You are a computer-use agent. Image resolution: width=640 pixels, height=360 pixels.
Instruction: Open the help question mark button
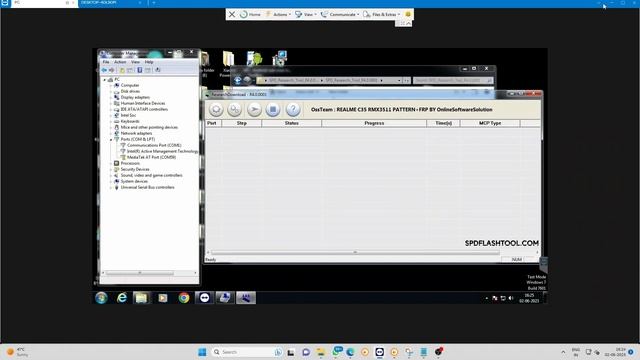click(293, 109)
